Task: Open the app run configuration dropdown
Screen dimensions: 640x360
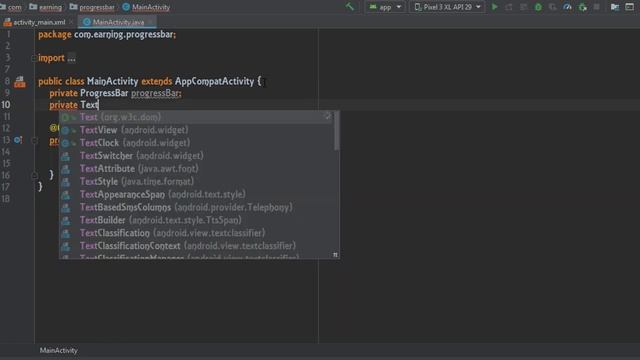Action: point(385,7)
